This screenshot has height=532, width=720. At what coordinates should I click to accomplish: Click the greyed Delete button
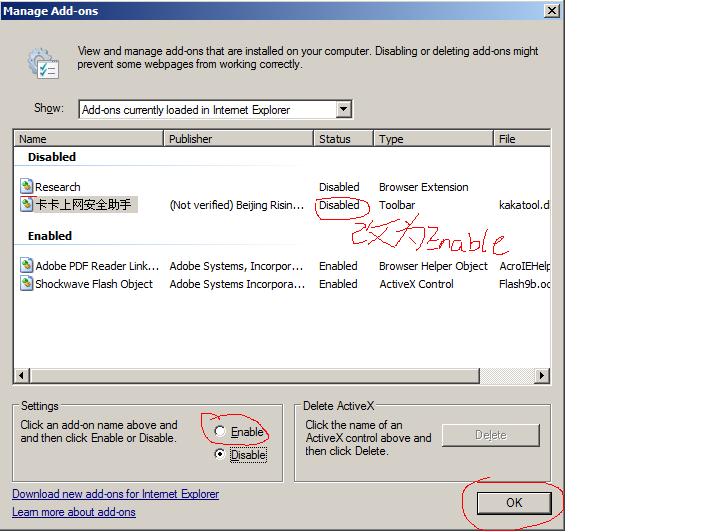coord(490,435)
